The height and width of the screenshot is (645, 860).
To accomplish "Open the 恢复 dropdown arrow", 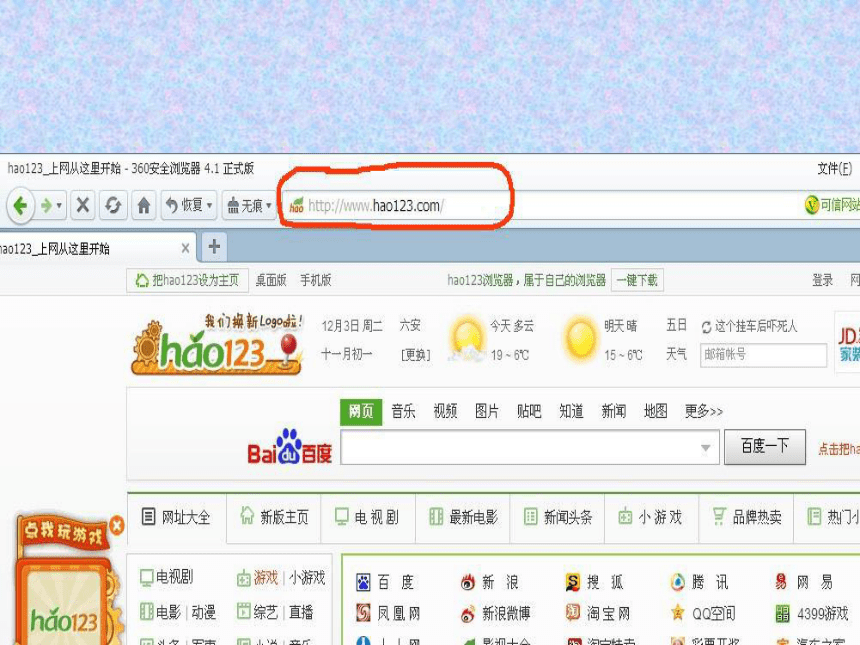I will [210, 206].
